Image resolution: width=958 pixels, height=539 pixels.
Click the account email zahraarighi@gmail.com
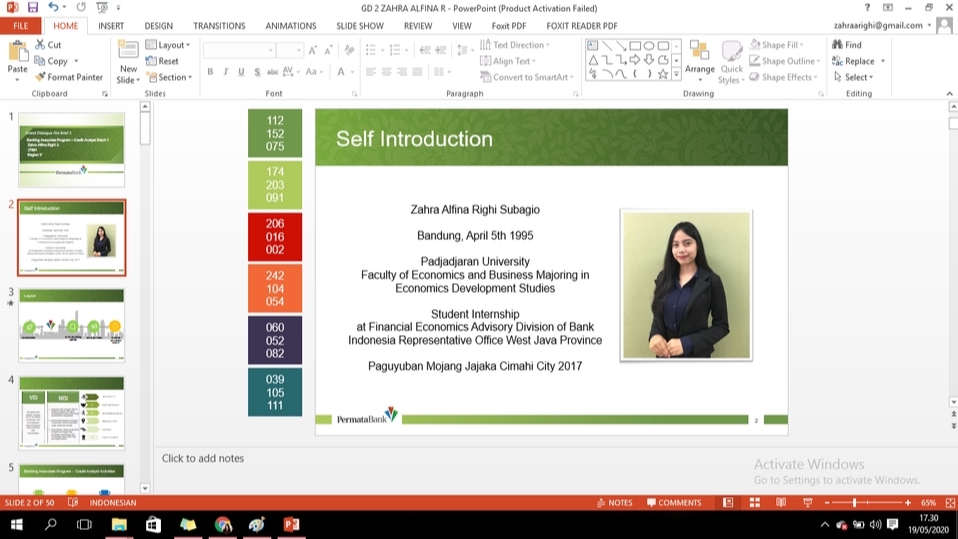878,25
